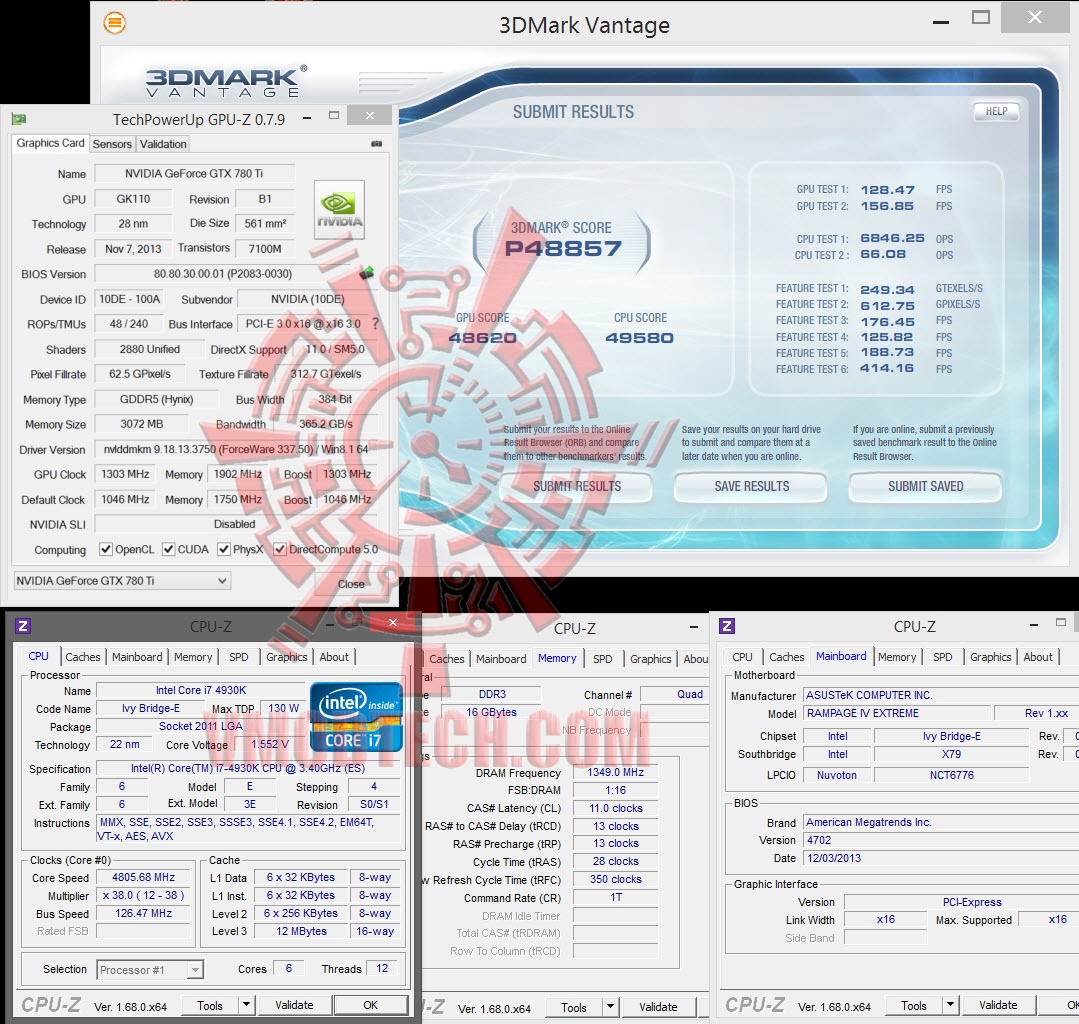Screen dimensions: 1079x1024
Task: Click the Intel Core i7 4930K name field
Action: tap(201, 690)
